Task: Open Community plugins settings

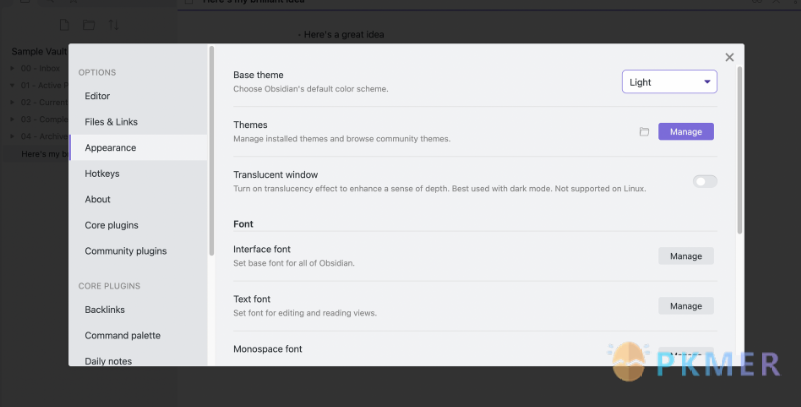Action: [126, 251]
